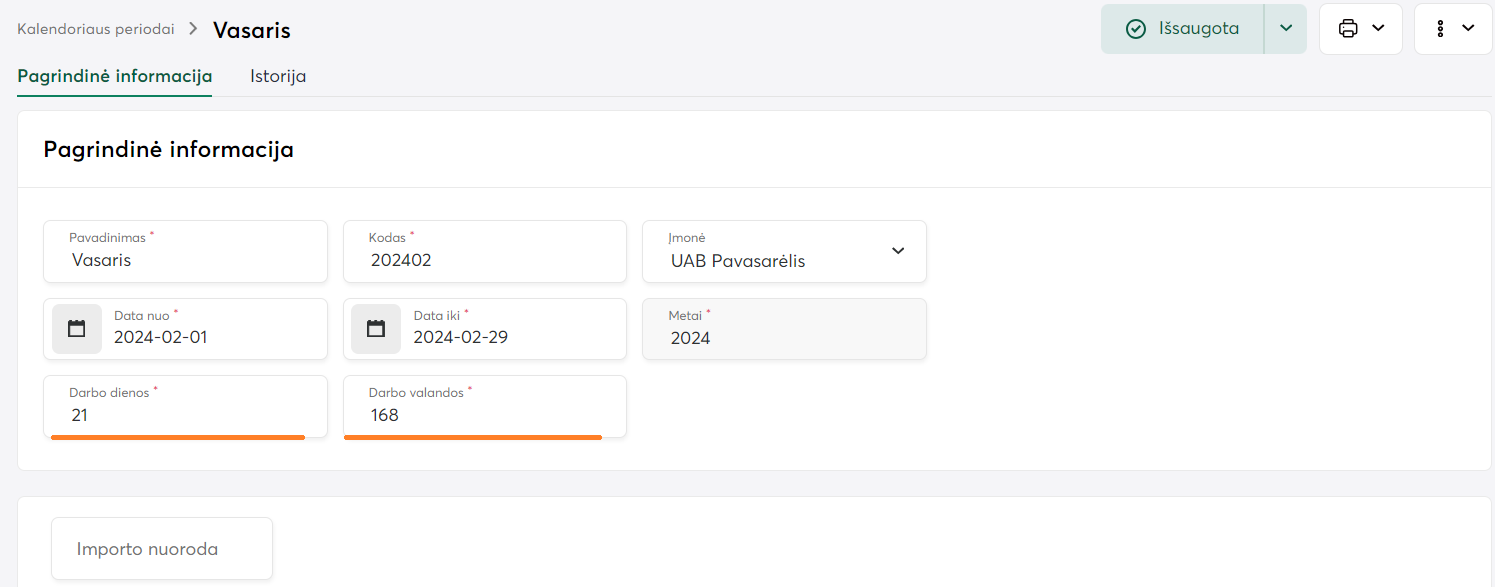
Task: Expand the save options arrow next to Išsaugota
Action: point(1286,29)
